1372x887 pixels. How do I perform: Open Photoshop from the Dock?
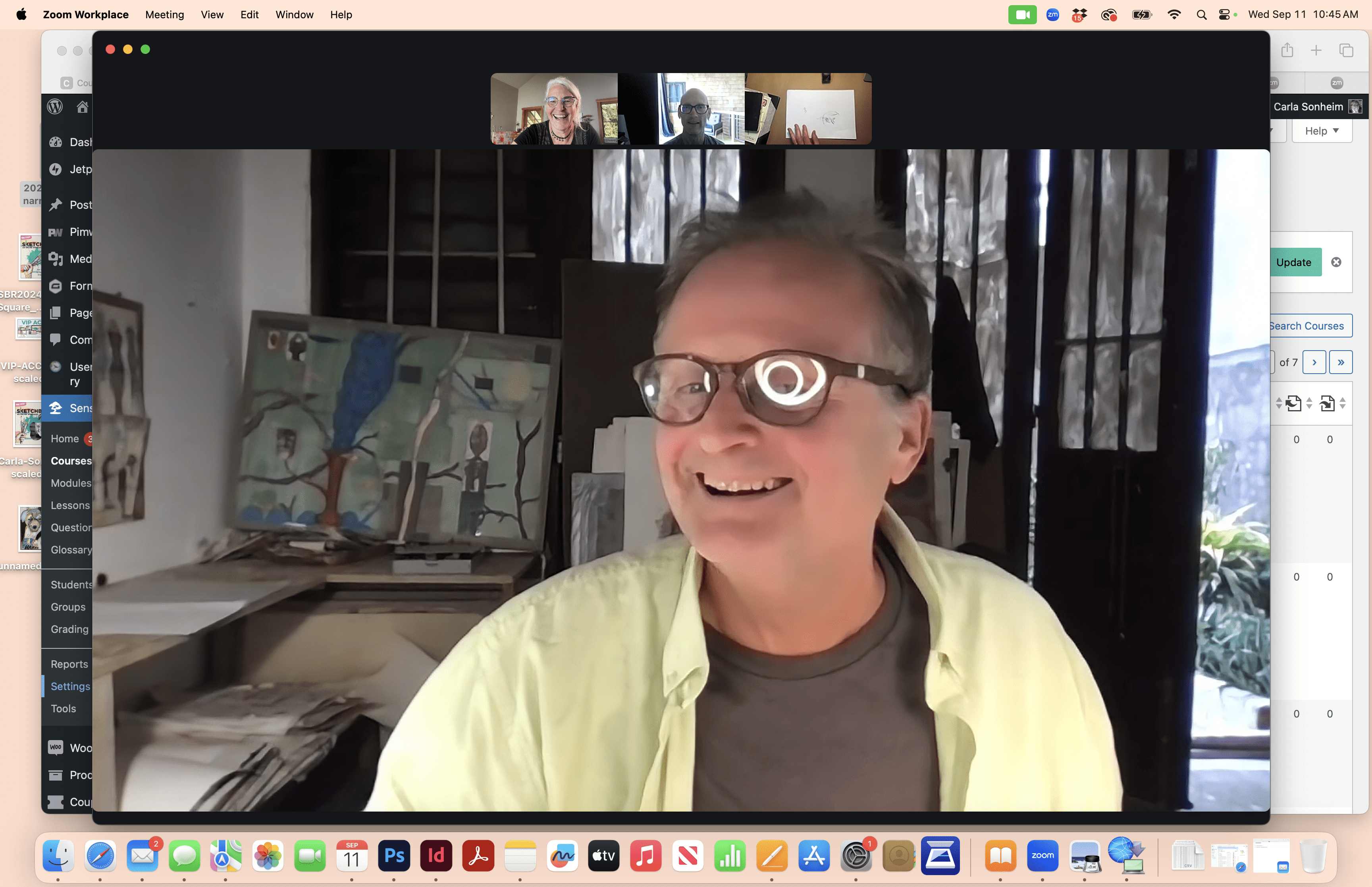[394, 855]
